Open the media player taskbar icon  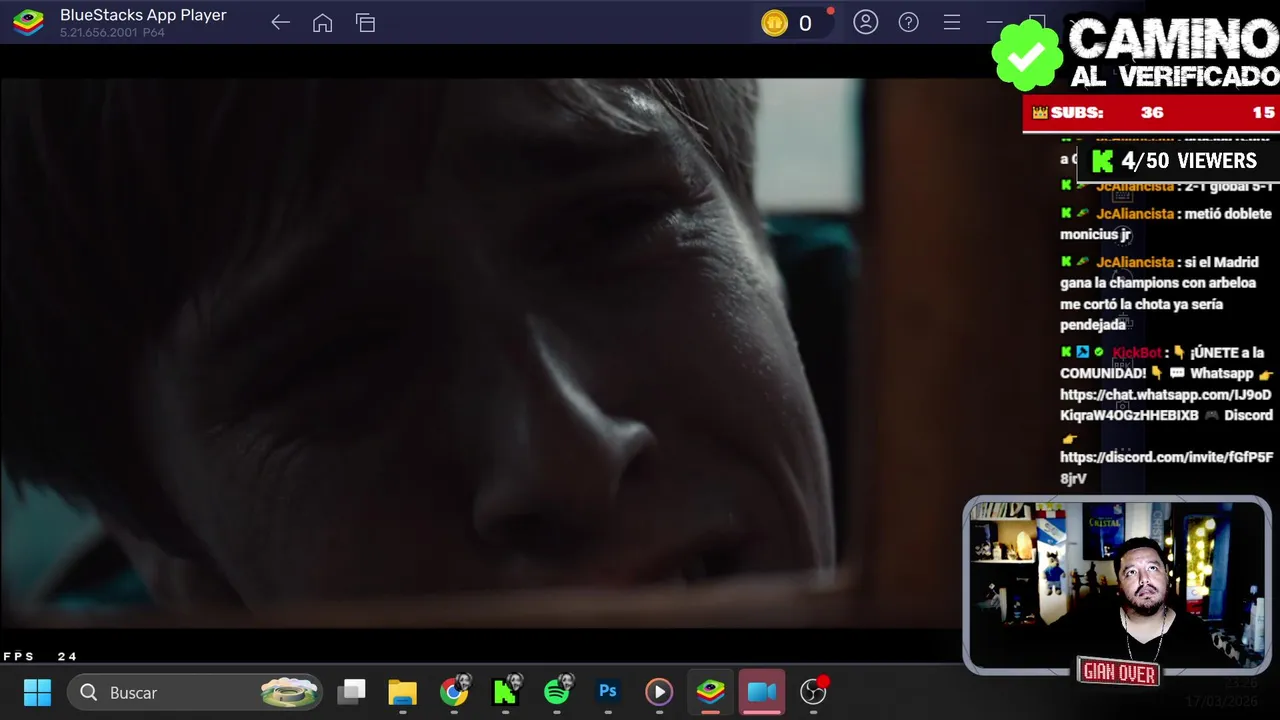pos(658,692)
